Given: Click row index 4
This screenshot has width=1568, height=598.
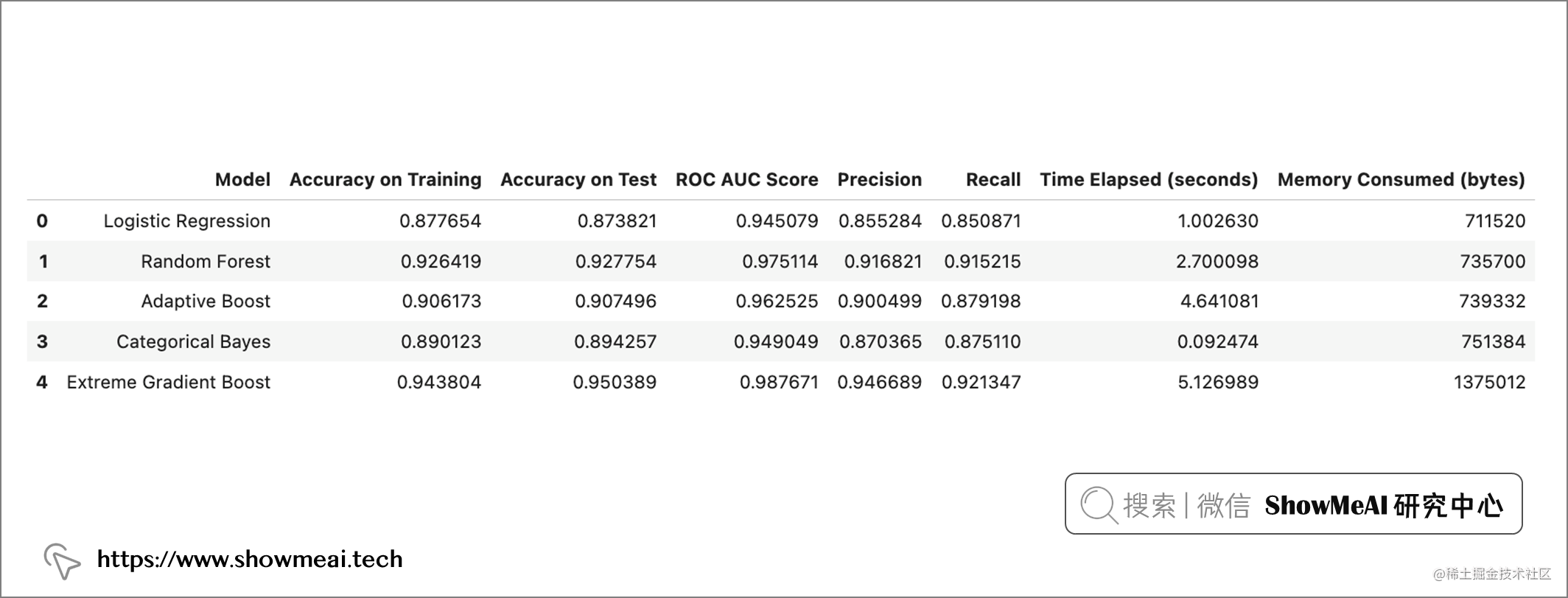Looking at the screenshot, I should pyautogui.click(x=42, y=382).
